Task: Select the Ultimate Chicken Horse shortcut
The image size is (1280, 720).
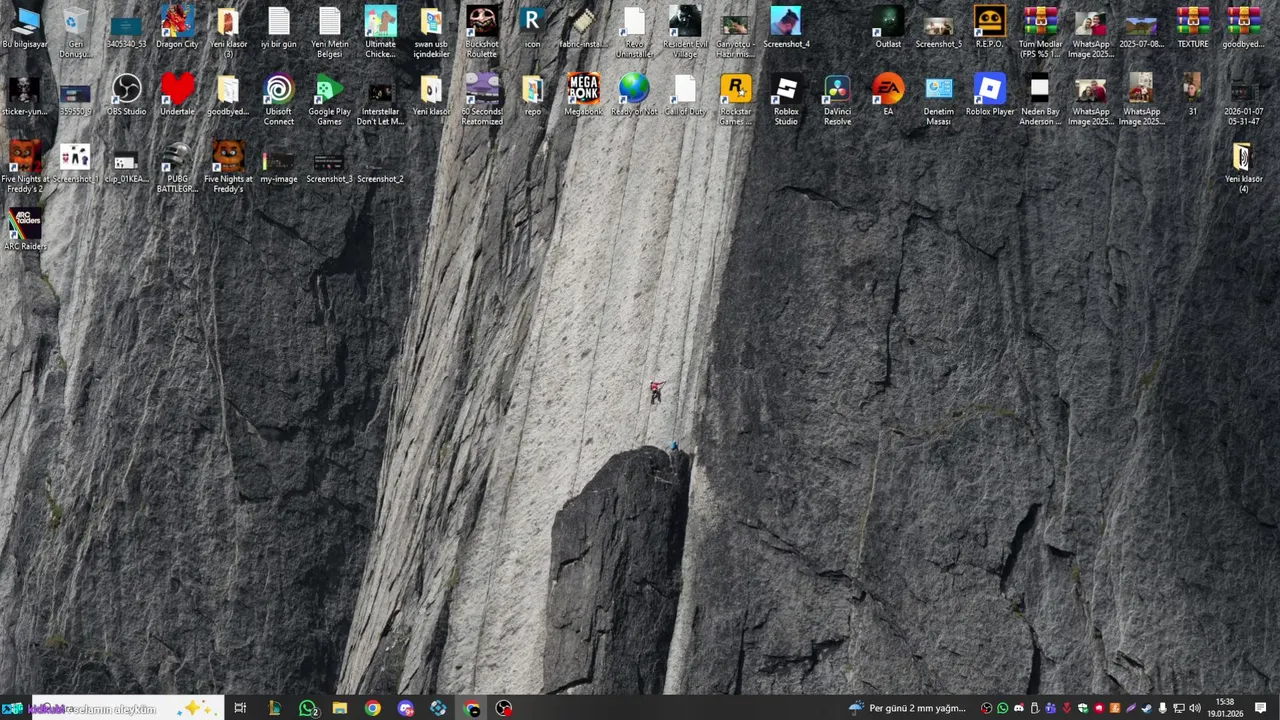Action: point(380,32)
